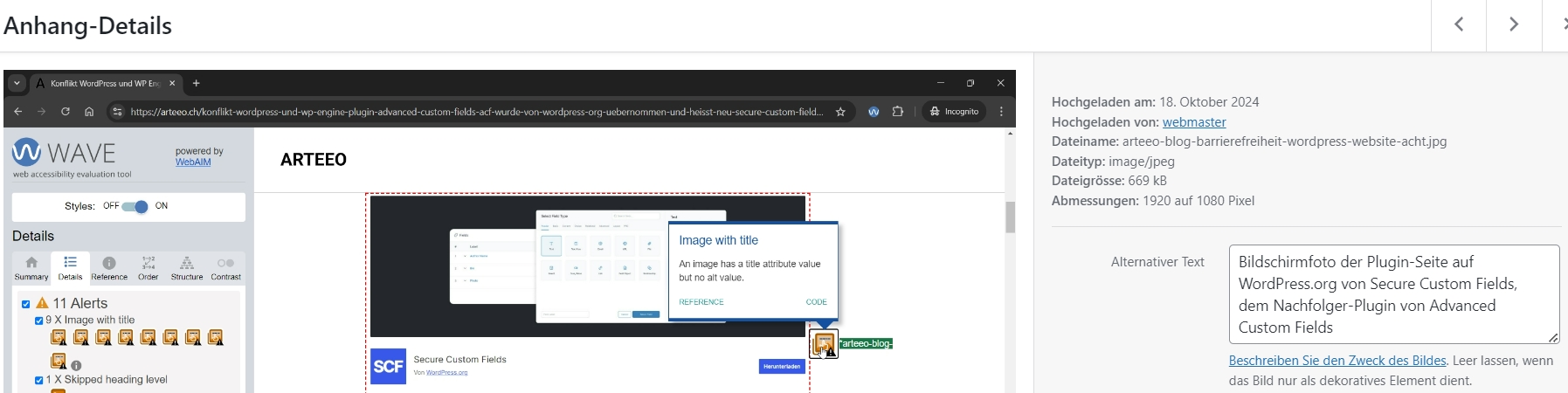Click the page scrollbar thumb in the browser screenshot

(x=1010, y=217)
